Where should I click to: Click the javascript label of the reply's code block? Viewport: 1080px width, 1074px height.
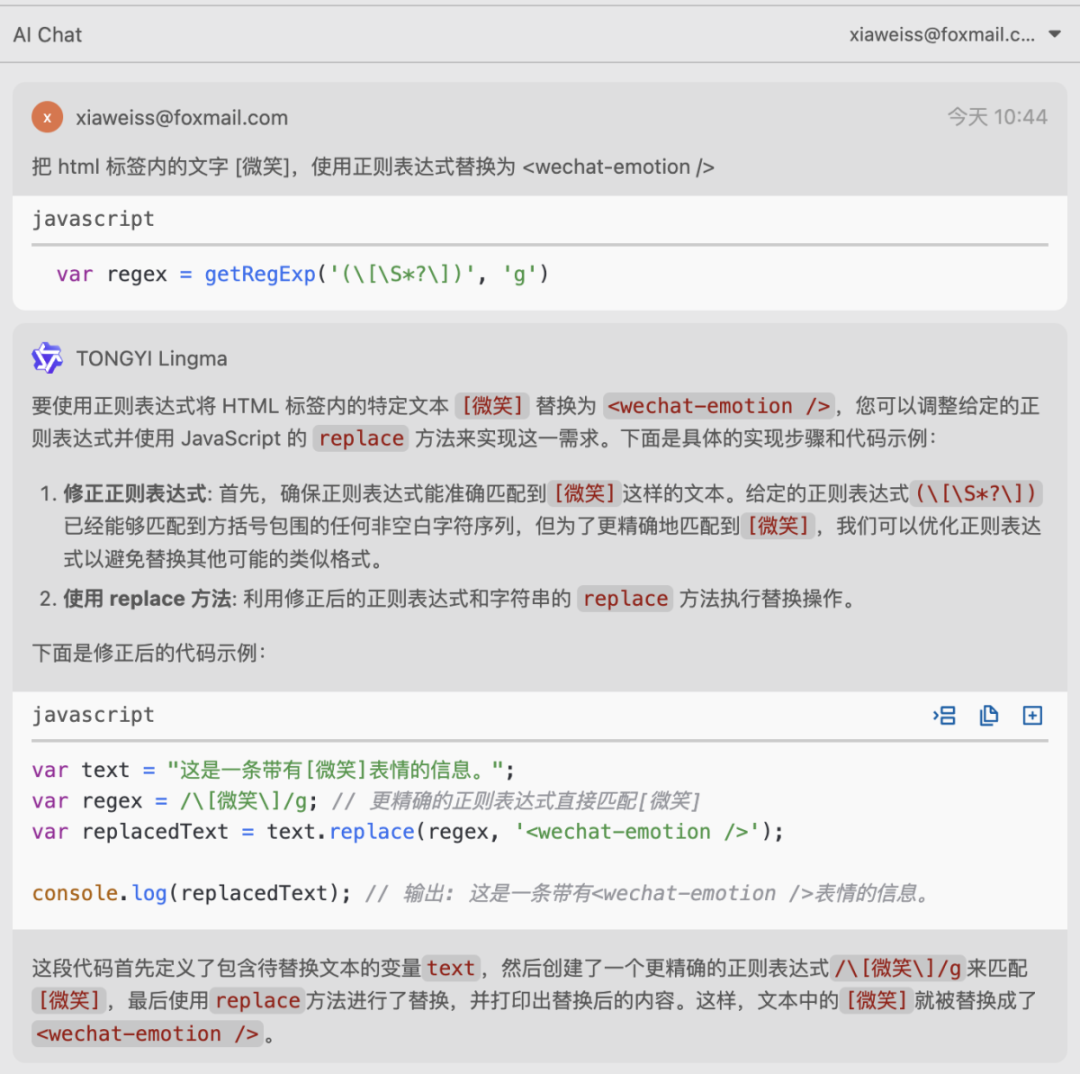pos(93,715)
